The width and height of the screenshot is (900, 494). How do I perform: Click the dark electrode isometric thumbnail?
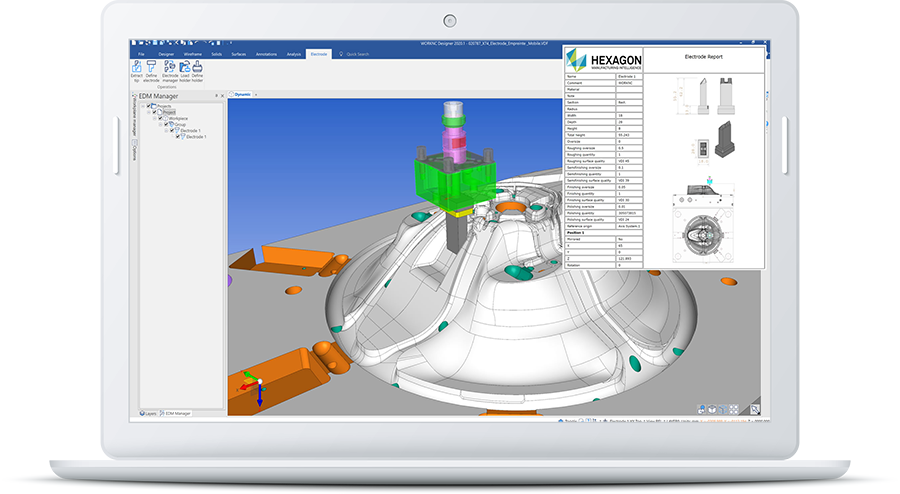(726, 139)
